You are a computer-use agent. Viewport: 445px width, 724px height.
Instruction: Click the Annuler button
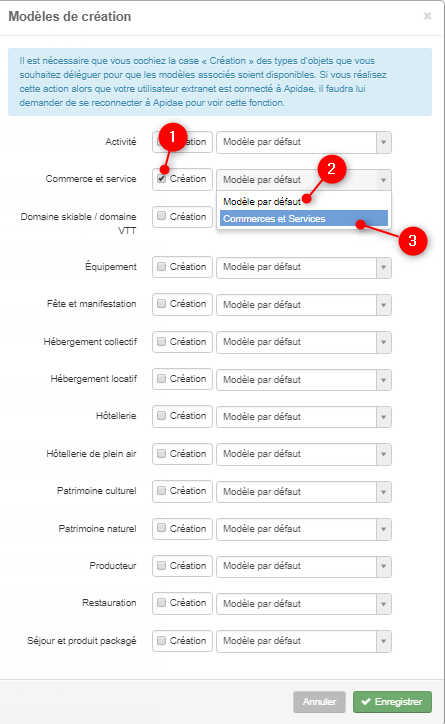pos(319,702)
